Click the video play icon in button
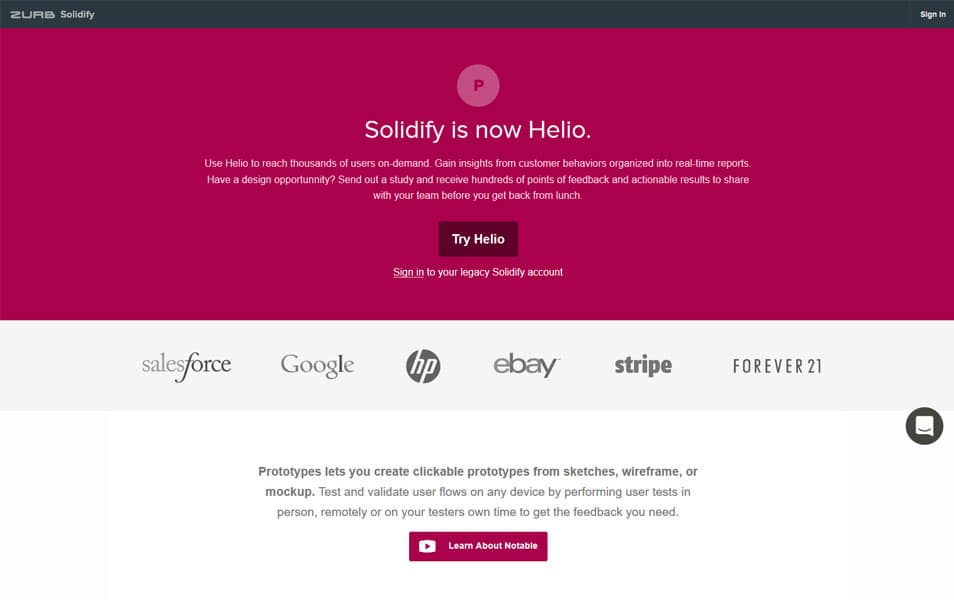 [427, 546]
